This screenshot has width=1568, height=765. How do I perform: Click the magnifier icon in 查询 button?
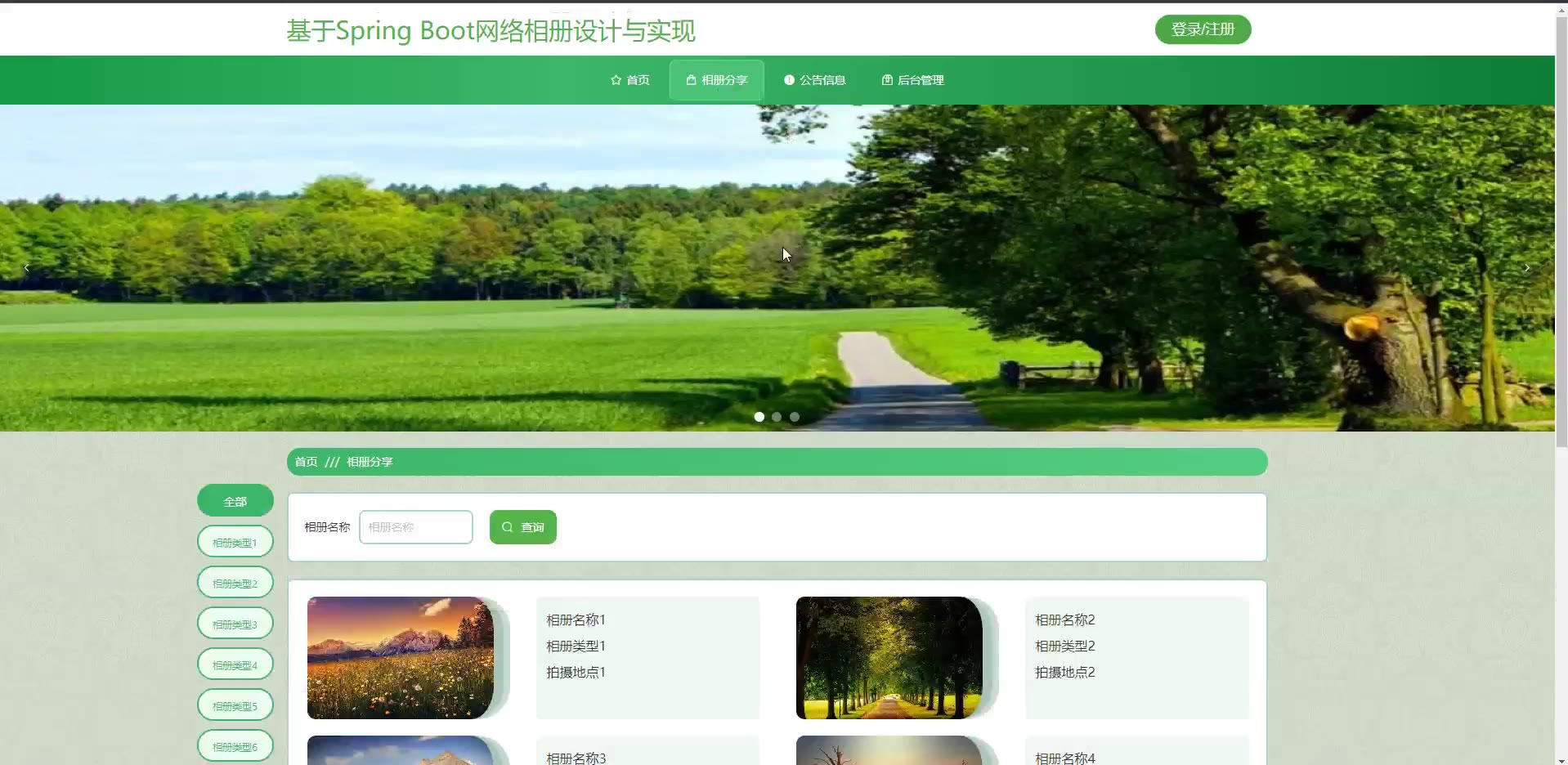click(508, 527)
